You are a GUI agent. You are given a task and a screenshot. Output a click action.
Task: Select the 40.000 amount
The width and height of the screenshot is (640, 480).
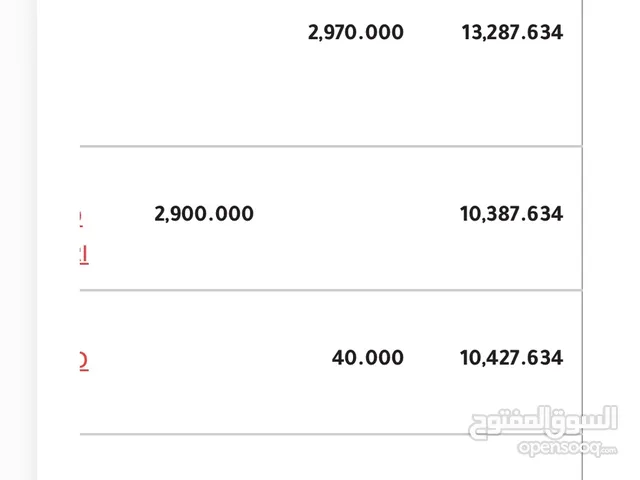click(x=367, y=358)
